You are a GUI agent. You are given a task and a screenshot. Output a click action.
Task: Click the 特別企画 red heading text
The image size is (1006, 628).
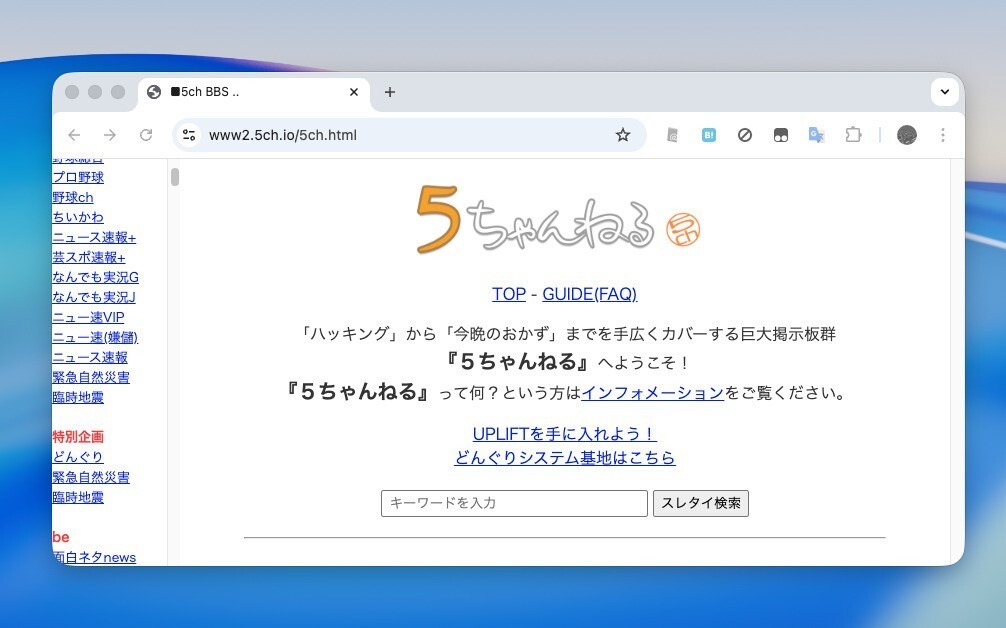tap(78, 437)
